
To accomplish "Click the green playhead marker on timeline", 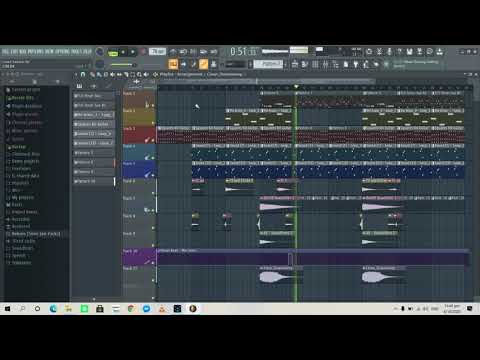I will coord(296,87).
